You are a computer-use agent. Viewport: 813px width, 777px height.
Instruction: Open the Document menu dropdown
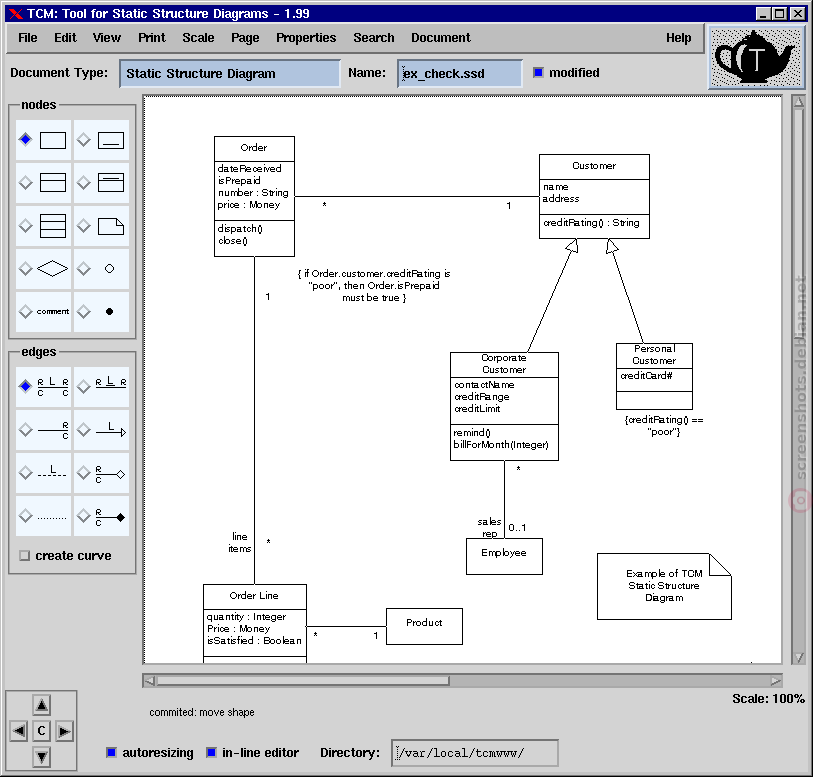point(441,38)
